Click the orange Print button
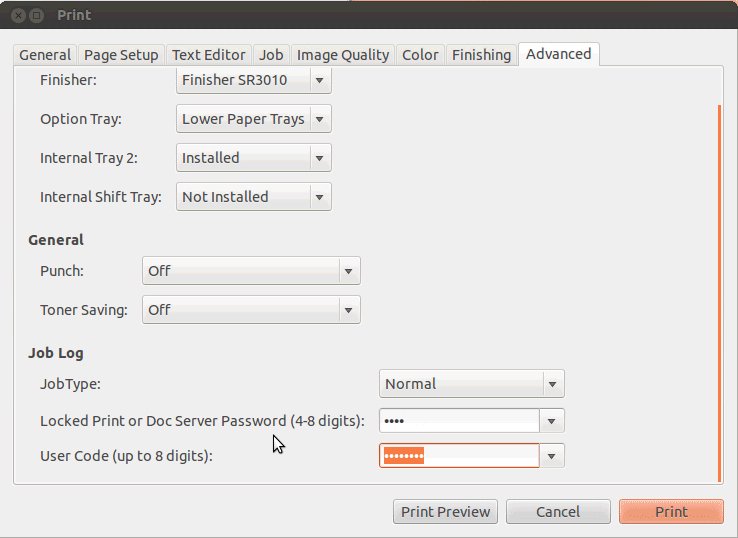Screen dimensions: 738x538 pyautogui.click(x=671, y=512)
